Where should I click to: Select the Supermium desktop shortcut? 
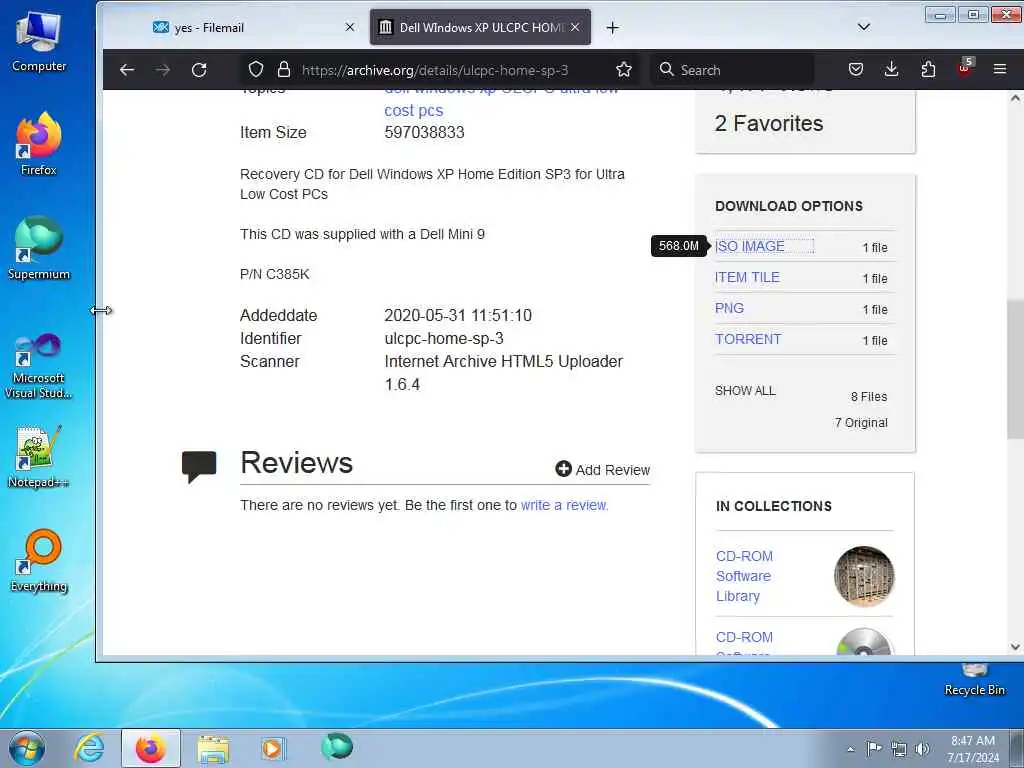[x=39, y=249]
